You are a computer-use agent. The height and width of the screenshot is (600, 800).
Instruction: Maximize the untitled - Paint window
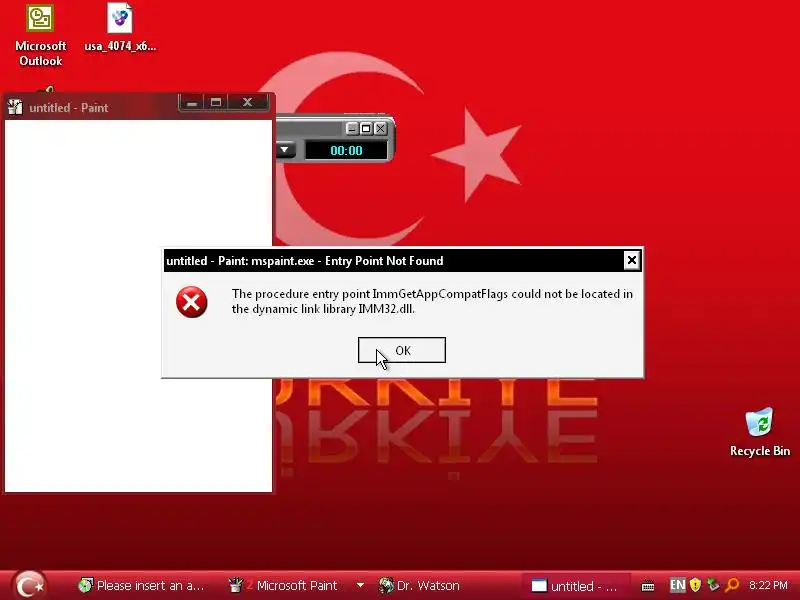(216, 103)
